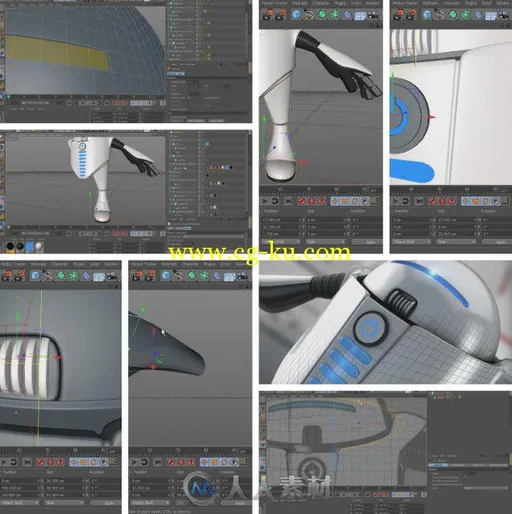Click the Cube primitive icon in robot leg view
Viewport: 512px width, 514px height.
(x=296, y=14)
